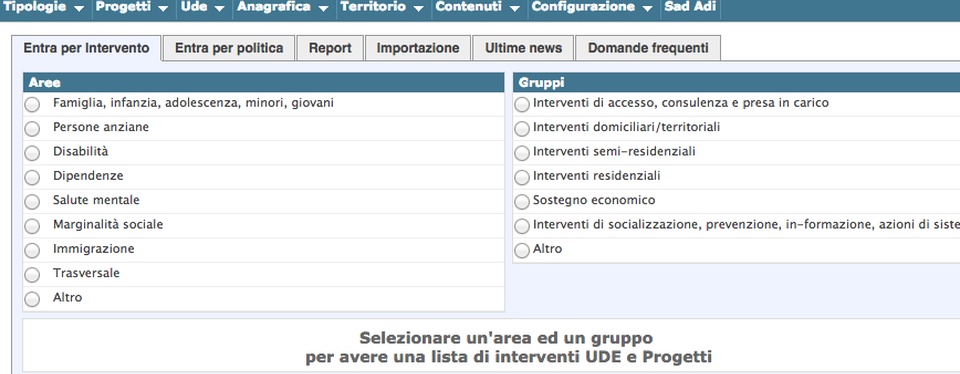Select the Dipendenze radio button

click(x=32, y=178)
